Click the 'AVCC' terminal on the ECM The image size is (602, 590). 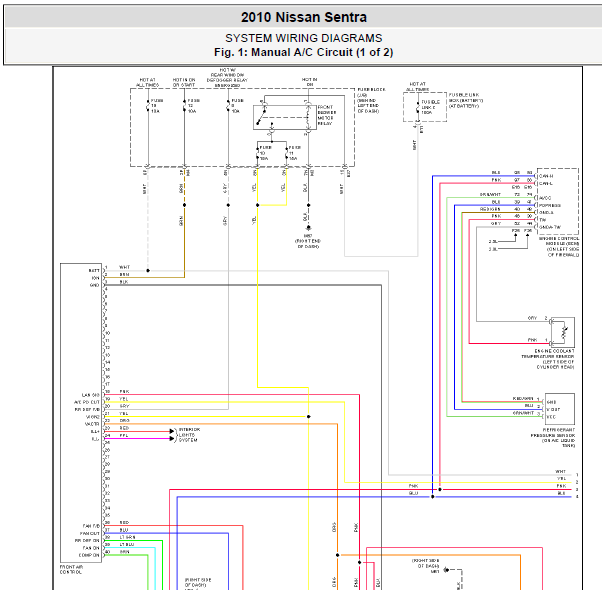point(545,198)
